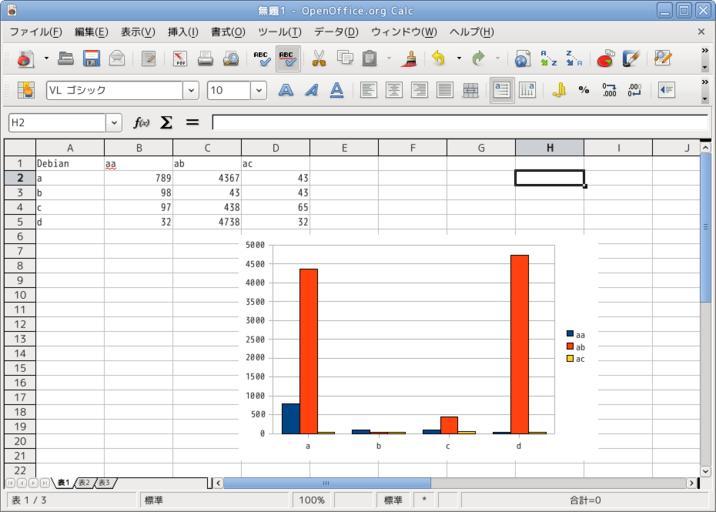The height and width of the screenshot is (512, 716).
Task: Click the red ab legend swatch
Action: [570, 347]
